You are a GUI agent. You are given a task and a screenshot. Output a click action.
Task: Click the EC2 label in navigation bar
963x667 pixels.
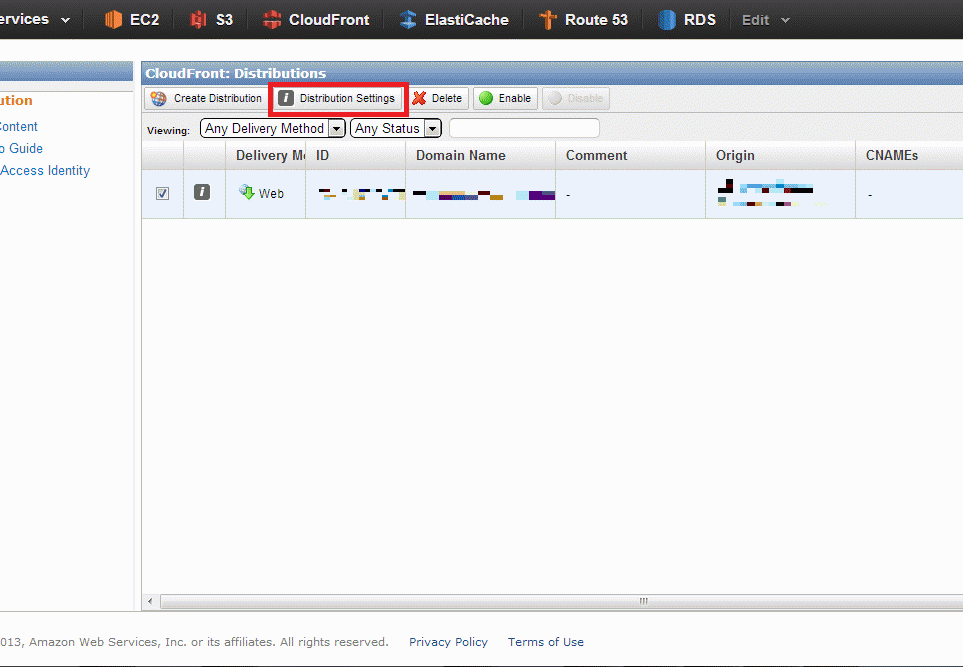(x=144, y=20)
